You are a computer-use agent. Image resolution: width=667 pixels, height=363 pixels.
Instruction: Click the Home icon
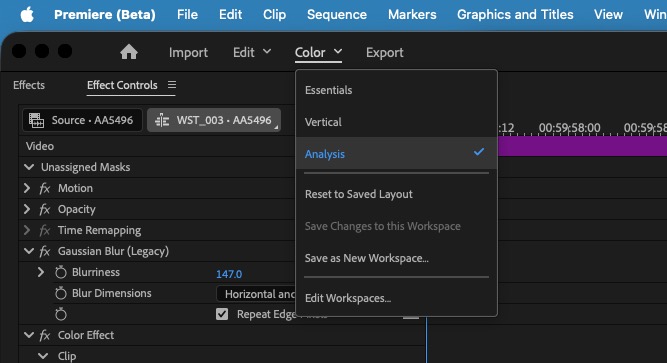point(129,52)
